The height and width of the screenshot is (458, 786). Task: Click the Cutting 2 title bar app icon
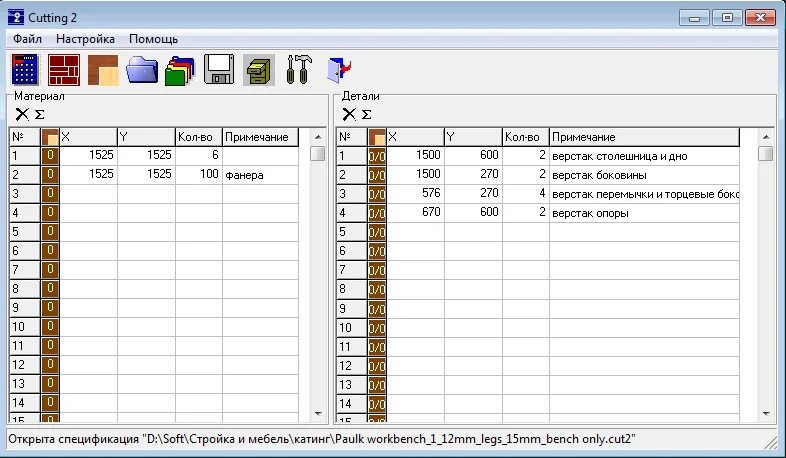16,17
